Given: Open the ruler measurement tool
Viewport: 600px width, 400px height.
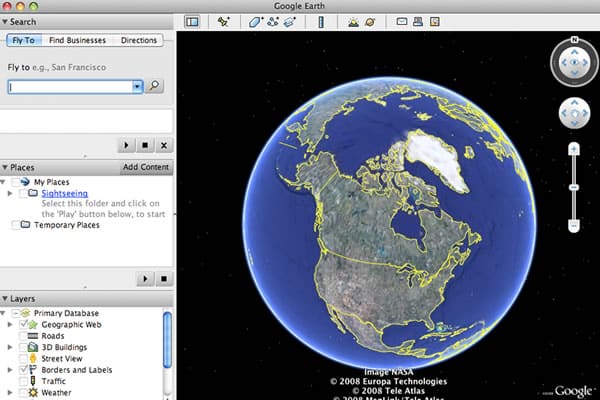Looking at the screenshot, I should pos(320,21).
